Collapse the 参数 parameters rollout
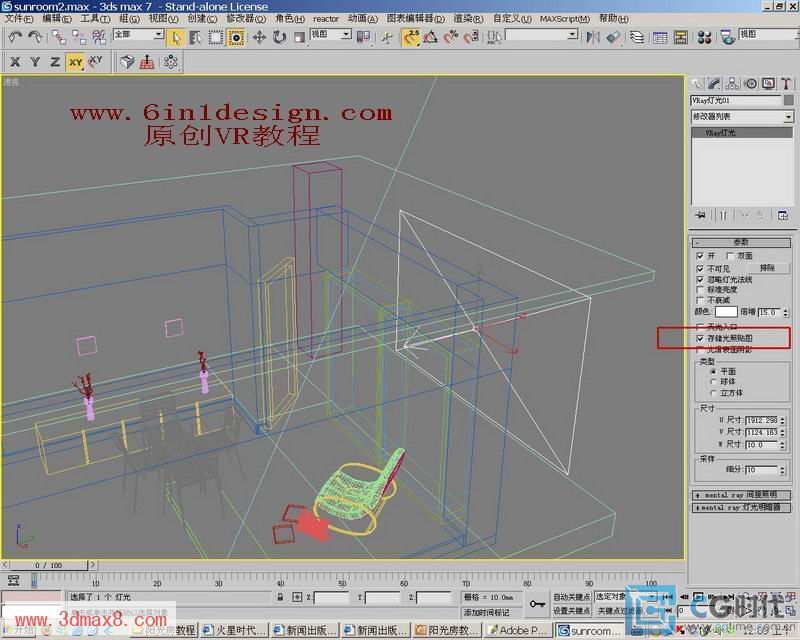Viewport: 800px width, 640px height. click(741, 242)
